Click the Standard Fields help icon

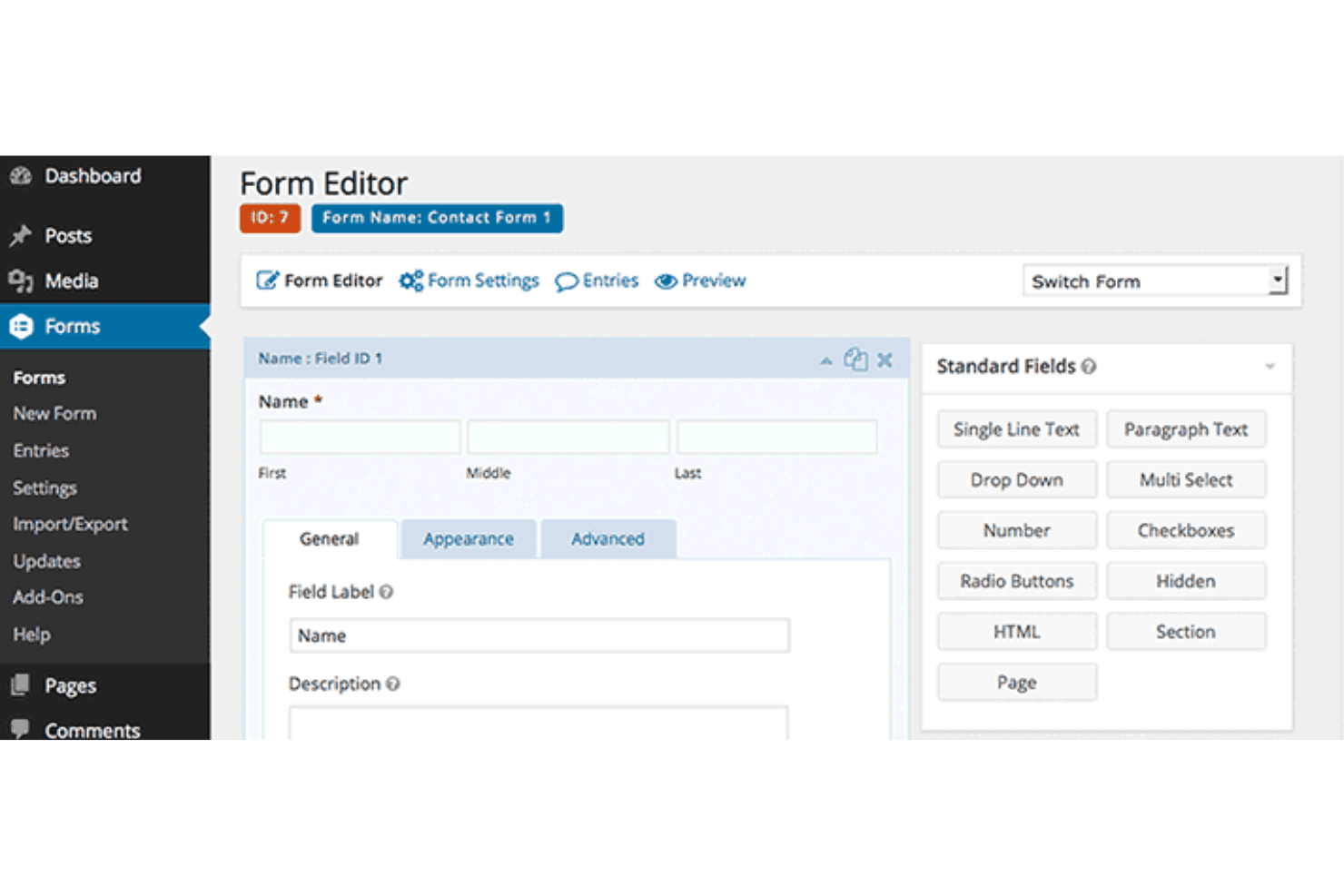click(x=1089, y=367)
